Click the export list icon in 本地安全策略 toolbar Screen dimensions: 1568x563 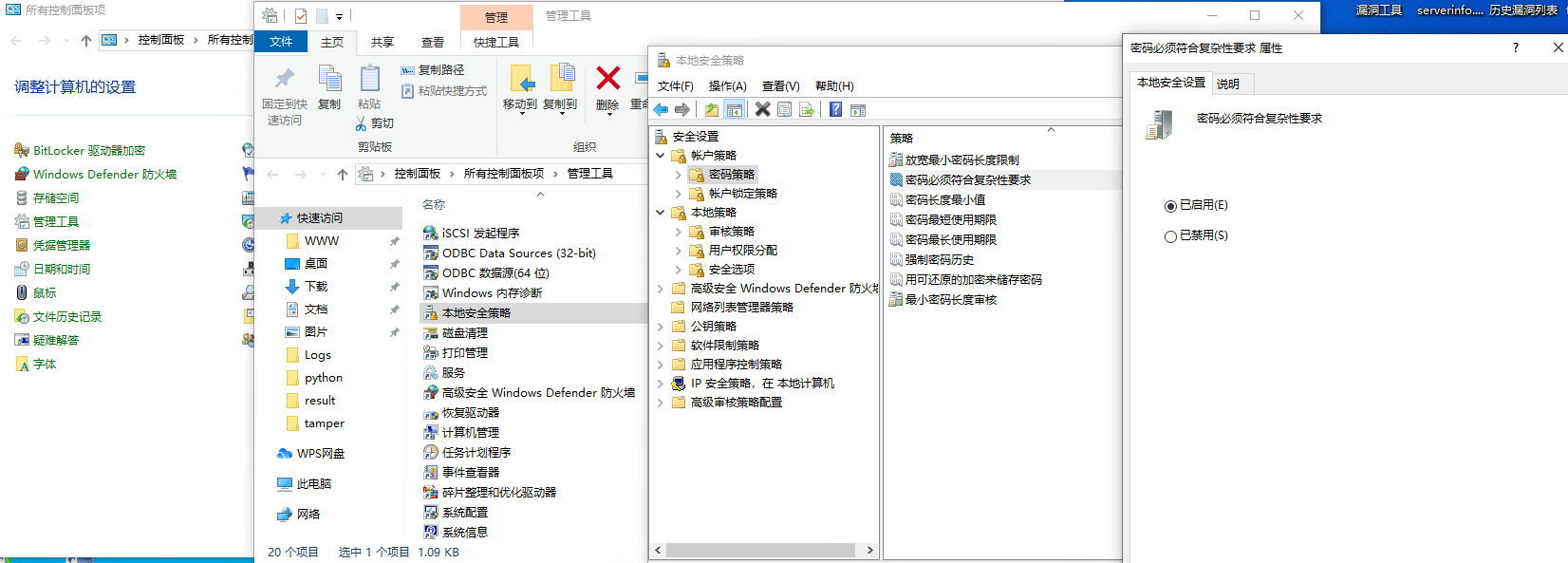[807, 109]
